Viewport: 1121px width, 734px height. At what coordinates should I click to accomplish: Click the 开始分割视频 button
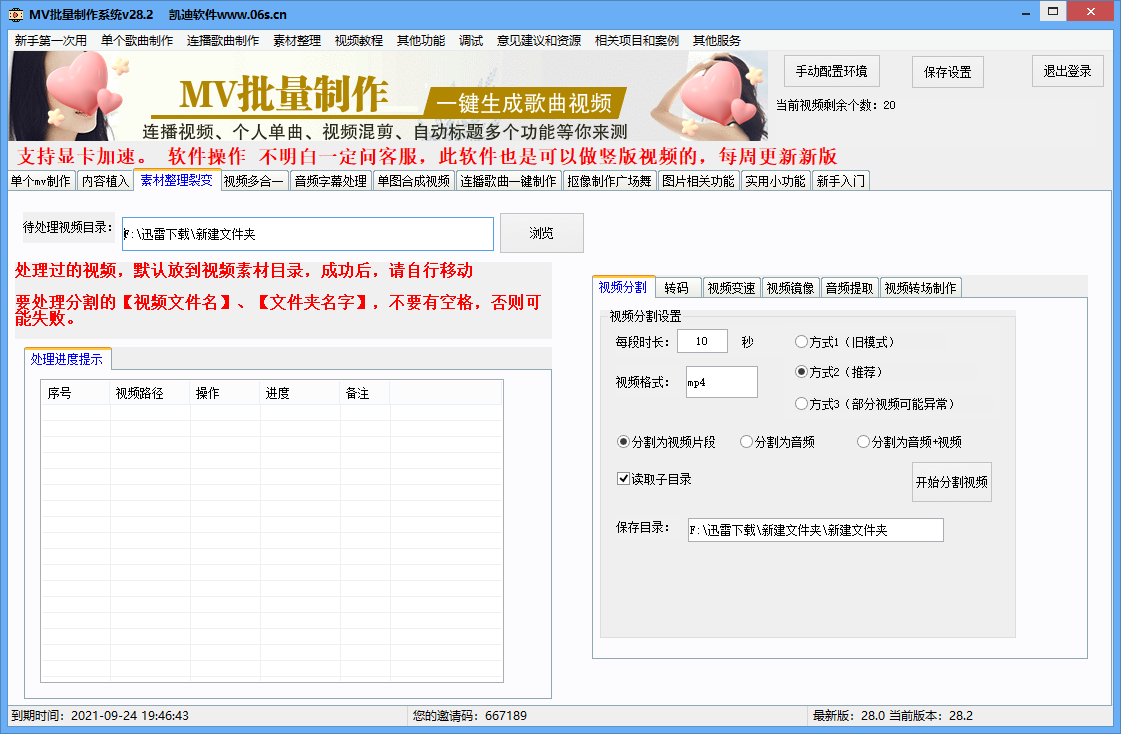click(x=952, y=482)
